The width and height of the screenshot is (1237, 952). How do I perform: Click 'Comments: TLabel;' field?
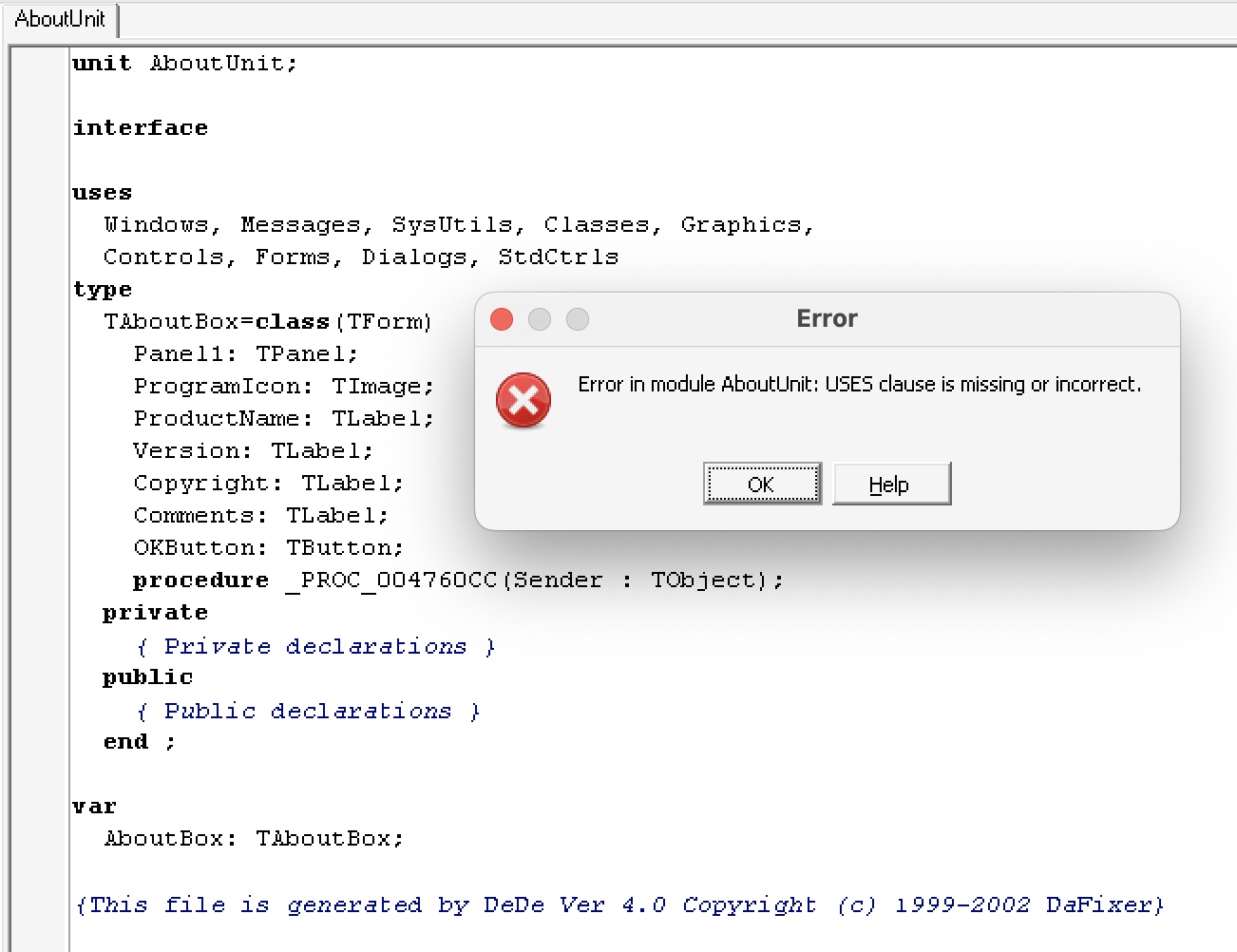261,516
